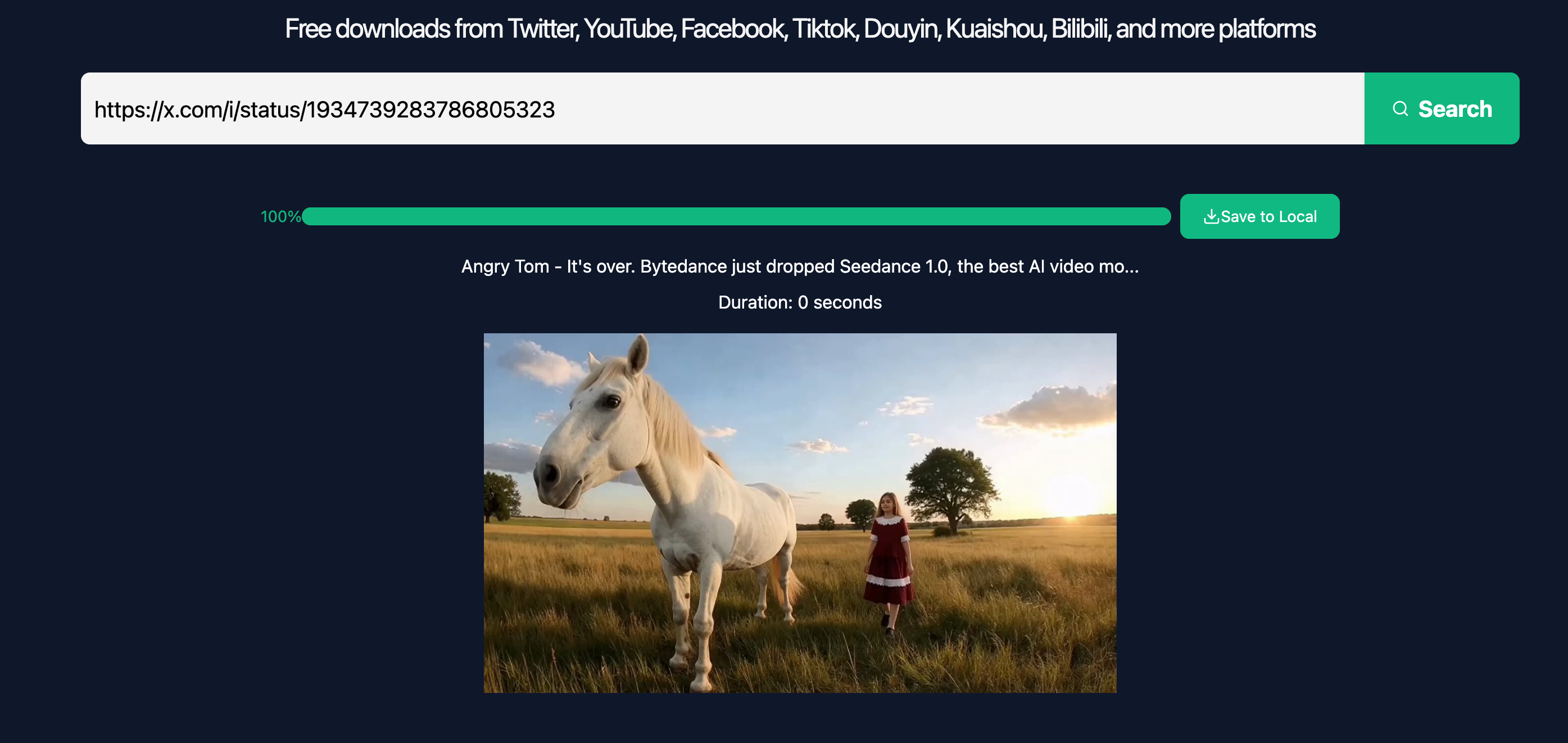
Task: Click the Duration: 0 seconds text
Action: tap(800, 302)
